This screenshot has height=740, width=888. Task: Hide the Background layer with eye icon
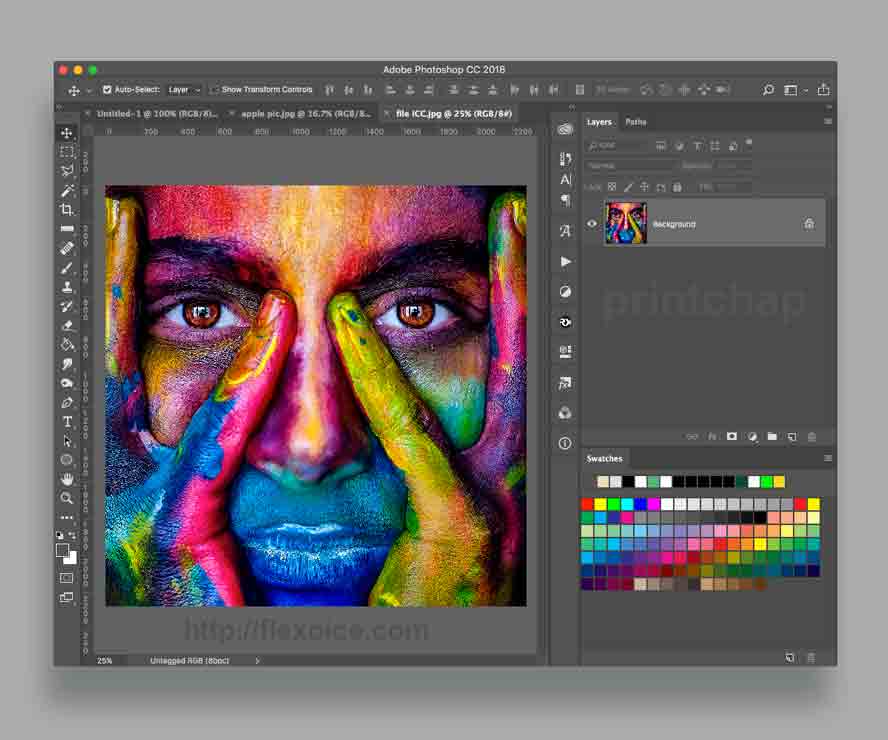[591, 224]
